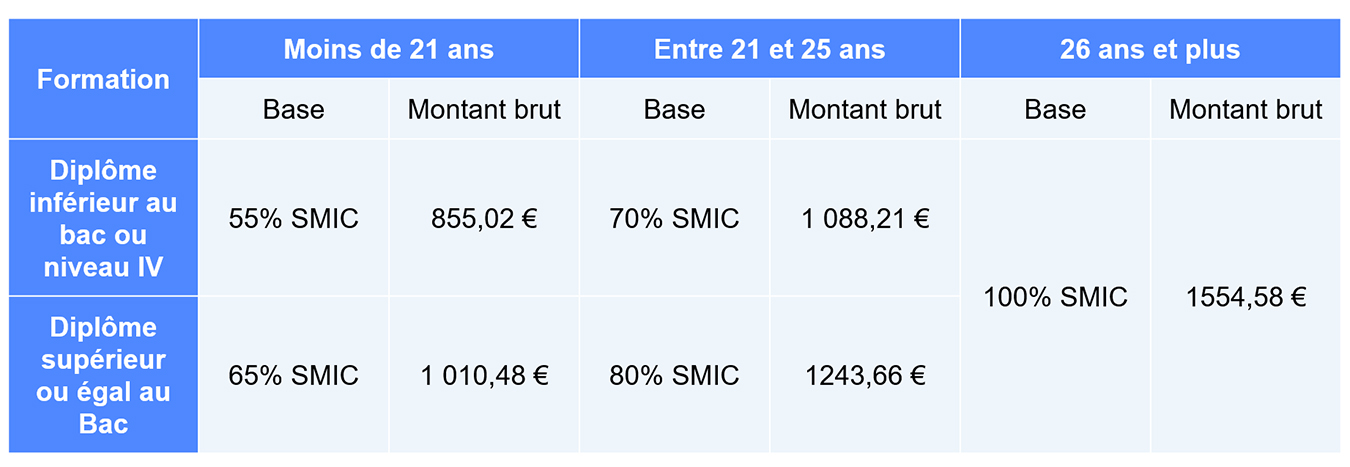This screenshot has height=467, width=1350.
Task: Click the 70% SMIC cell
Action: (x=674, y=218)
